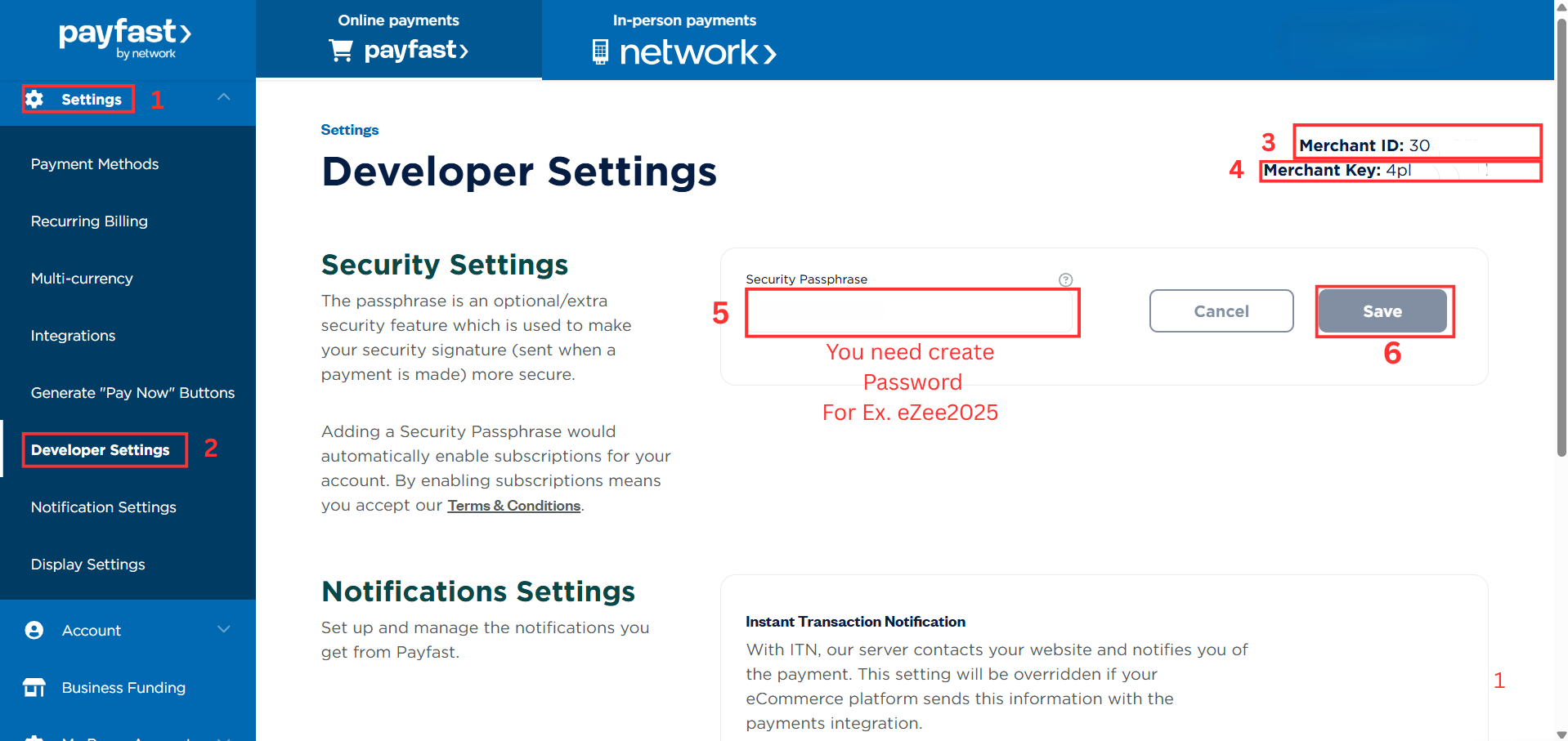This screenshot has height=741, width=1568.
Task: Click the help question mark for Security Passphrase
Action: pyautogui.click(x=1065, y=279)
